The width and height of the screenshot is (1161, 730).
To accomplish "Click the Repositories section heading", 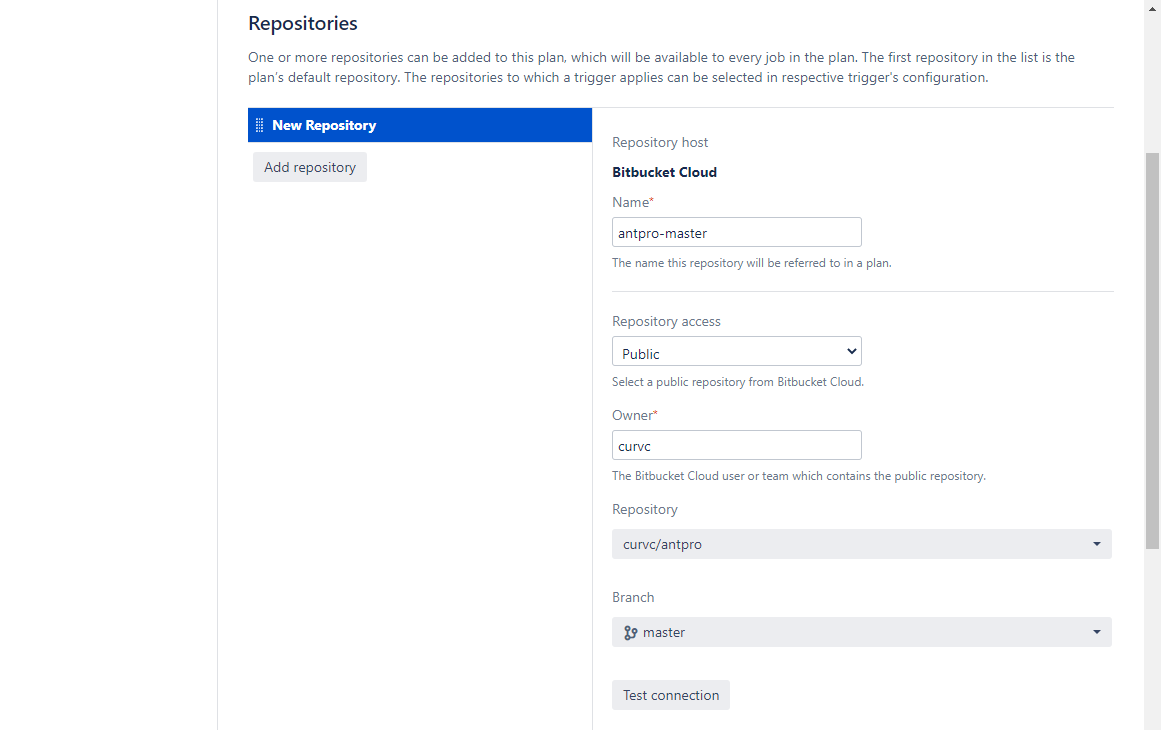I will point(303,24).
